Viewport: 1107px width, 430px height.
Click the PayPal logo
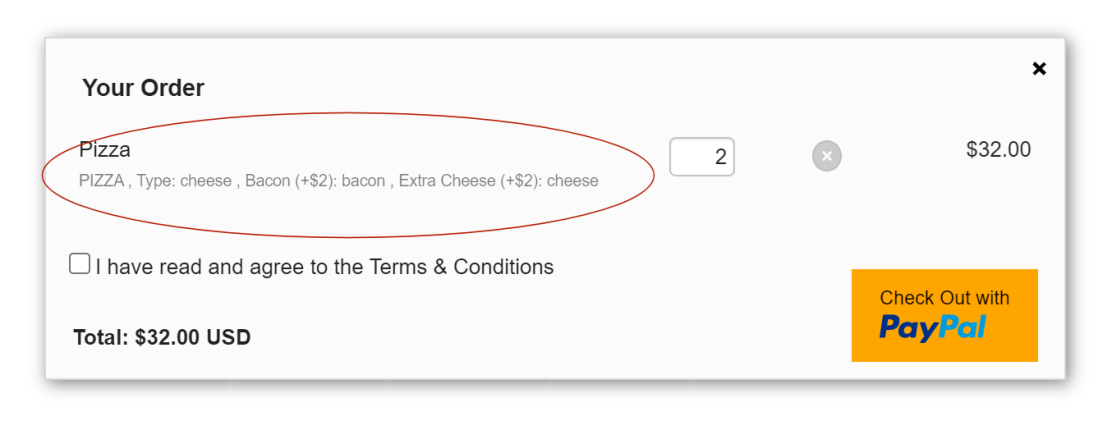[933, 328]
